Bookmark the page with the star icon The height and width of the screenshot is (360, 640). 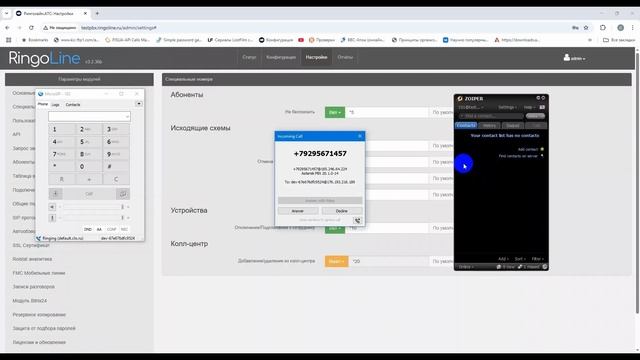coord(586,28)
